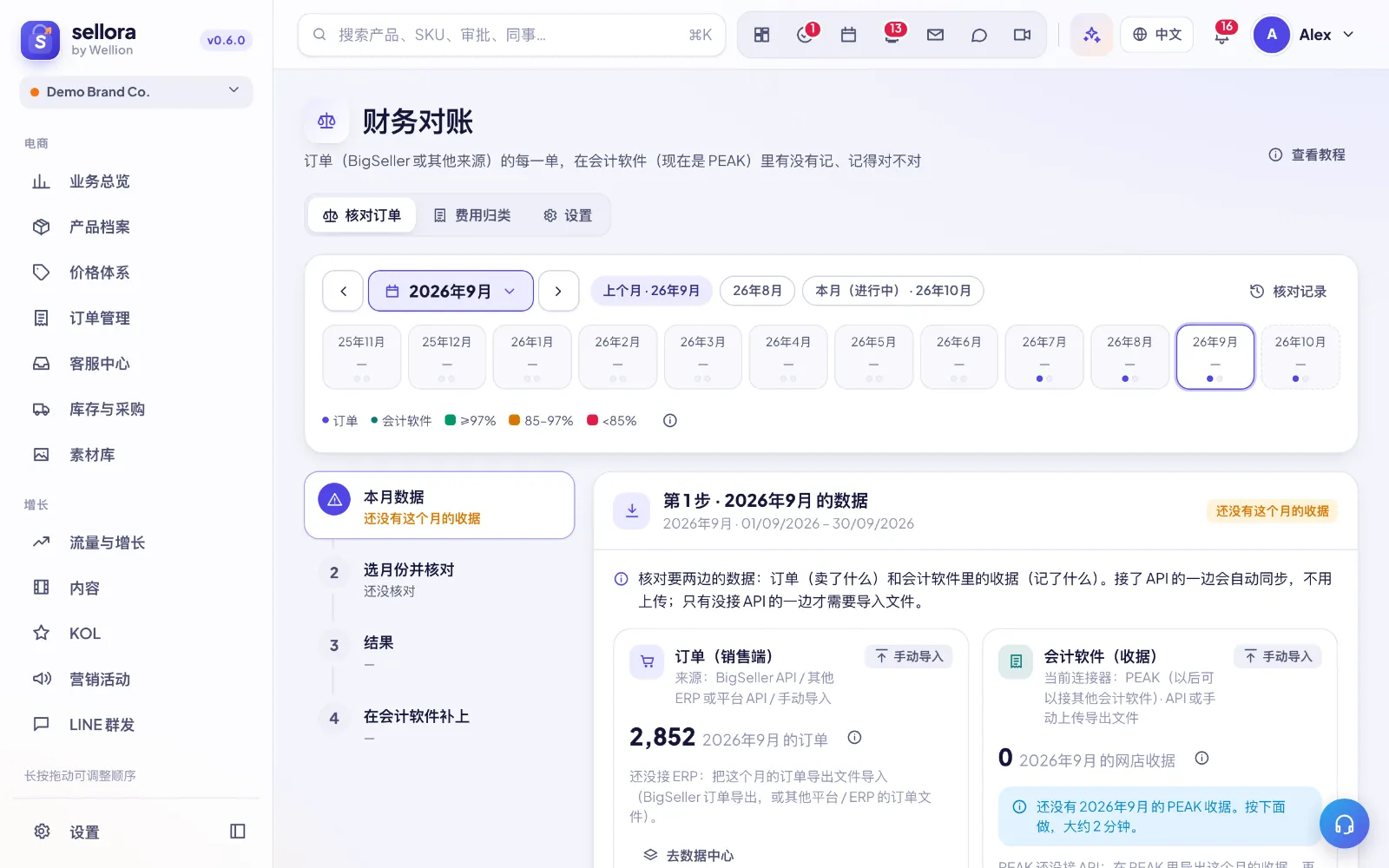The height and width of the screenshot is (868, 1389).
Task: Open 价格体系 in sidebar
Action: click(x=136, y=273)
